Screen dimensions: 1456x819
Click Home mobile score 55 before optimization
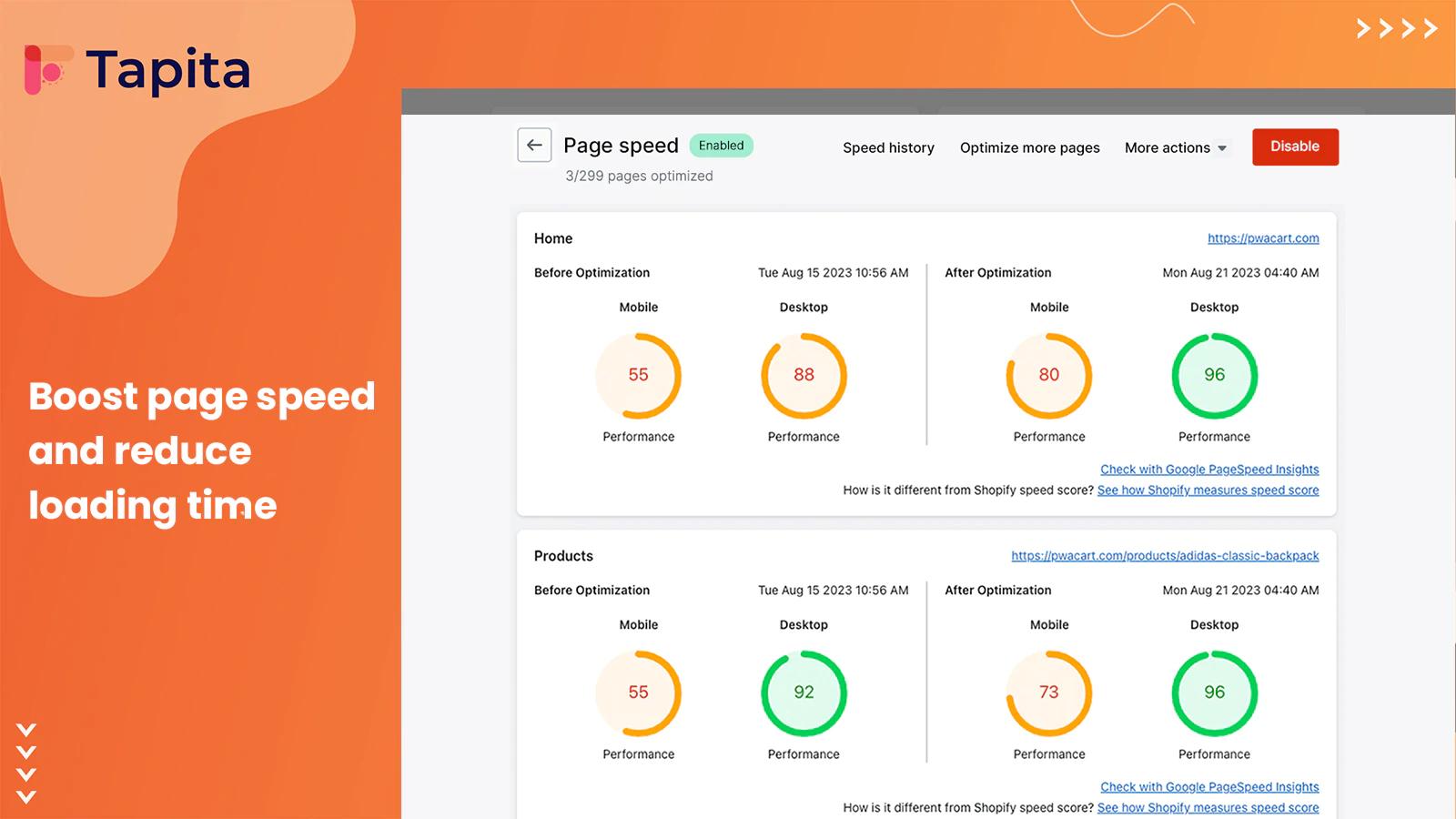tap(639, 375)
